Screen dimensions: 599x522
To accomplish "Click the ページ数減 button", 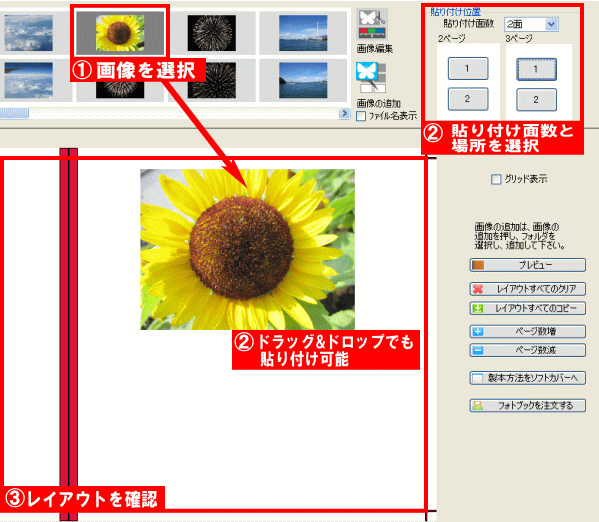I will (528, 350).
